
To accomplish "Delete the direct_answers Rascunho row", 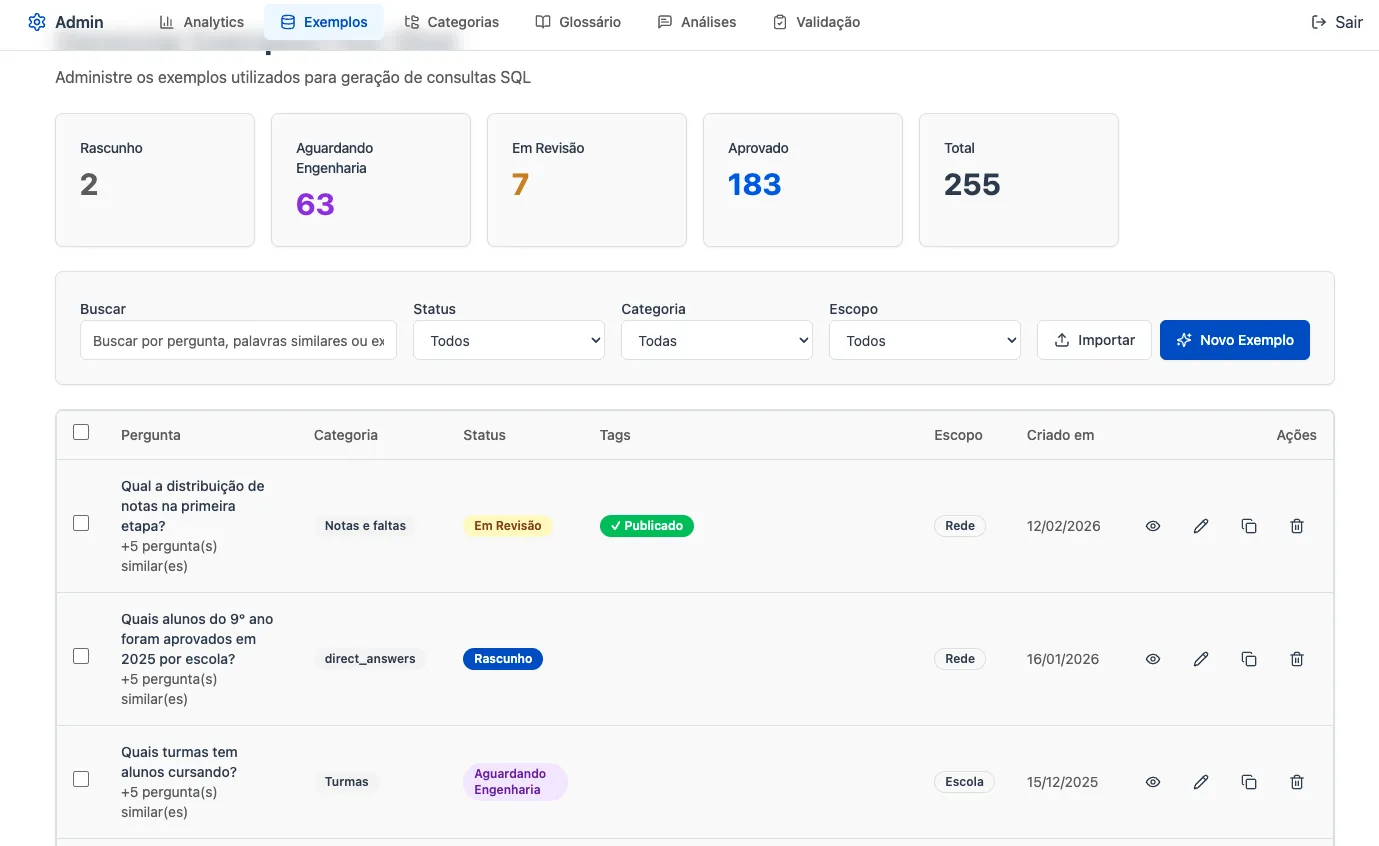I will [1297, 659].
